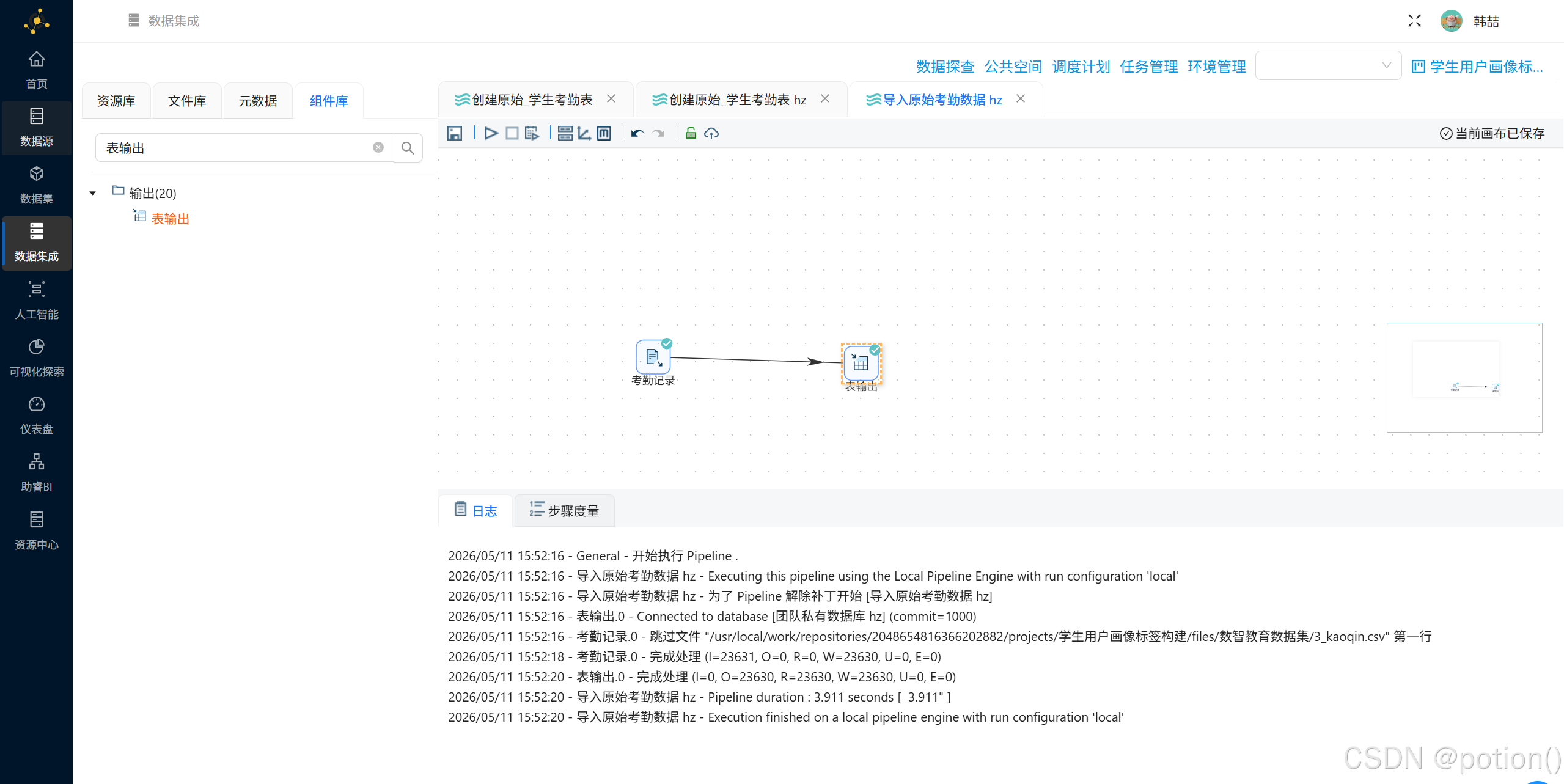1564x784 pixels.
Task: Click the search magnifier button
Action: (x=408, y=148)
